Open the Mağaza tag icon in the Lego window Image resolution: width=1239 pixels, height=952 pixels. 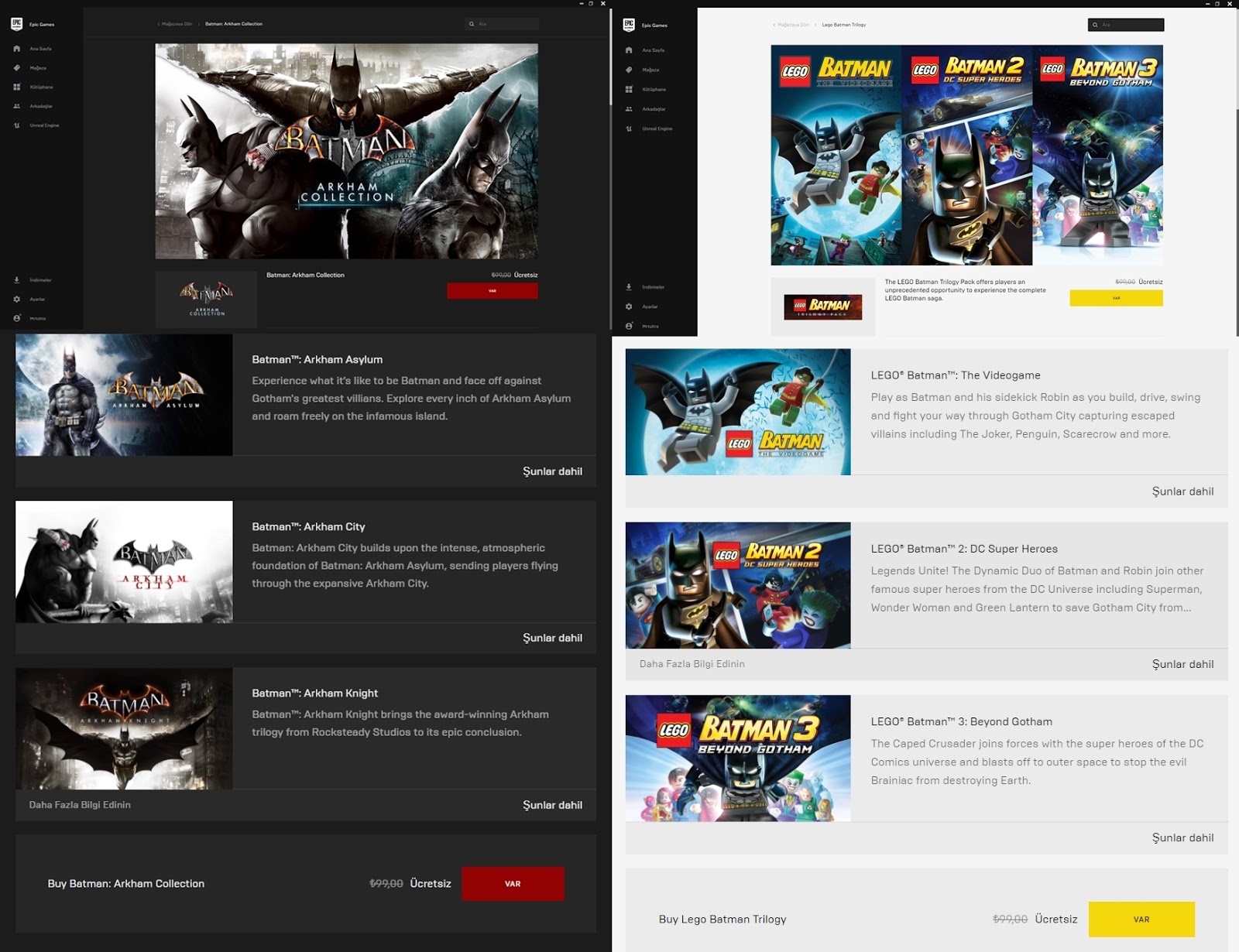click(629, 70)
